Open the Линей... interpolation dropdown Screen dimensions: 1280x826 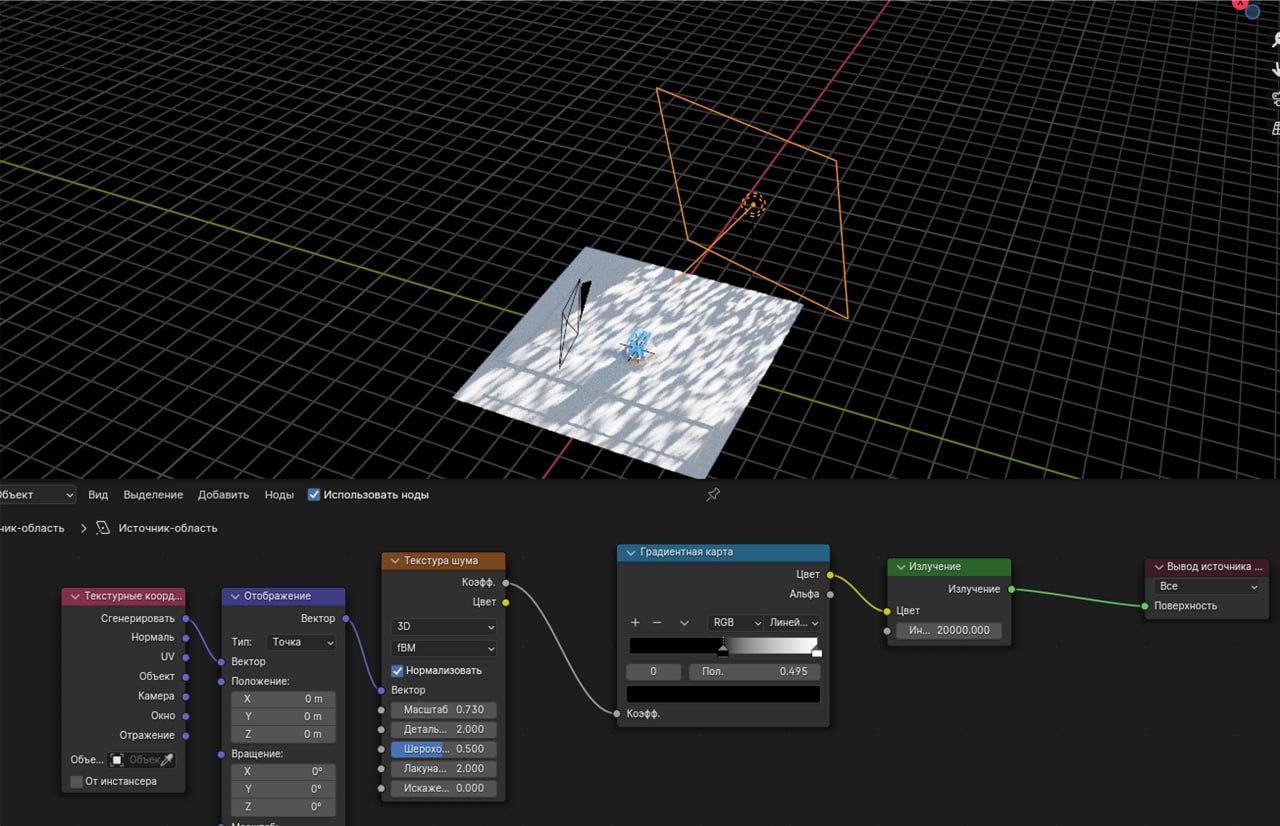793,623
